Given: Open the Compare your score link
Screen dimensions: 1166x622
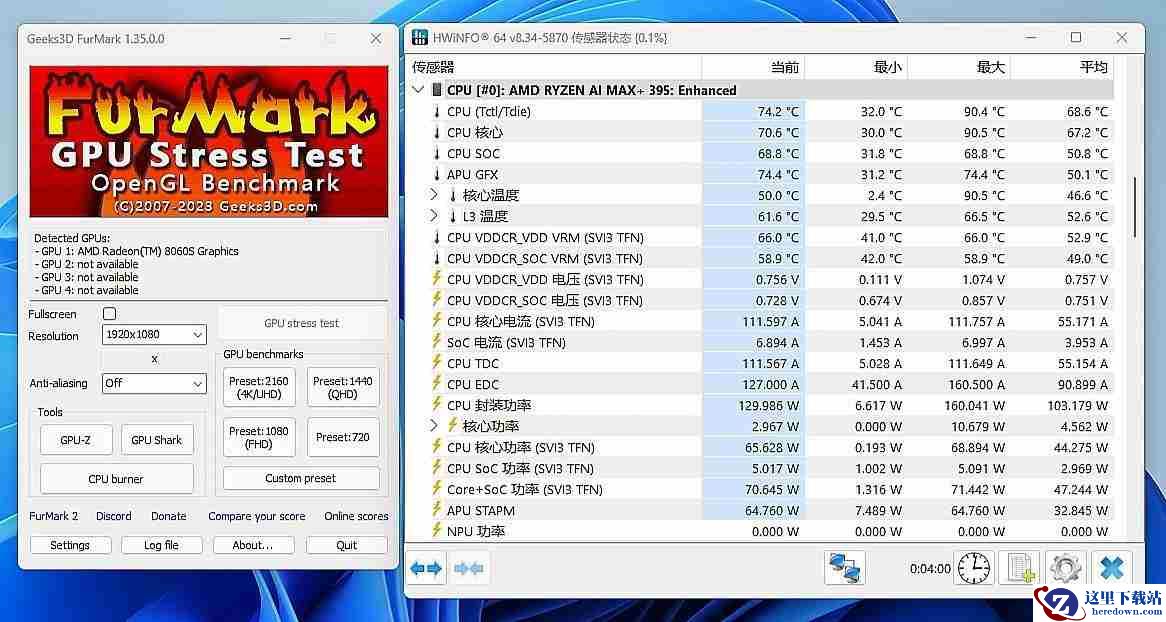Looking at the screenshot, I should click(257, 516).
